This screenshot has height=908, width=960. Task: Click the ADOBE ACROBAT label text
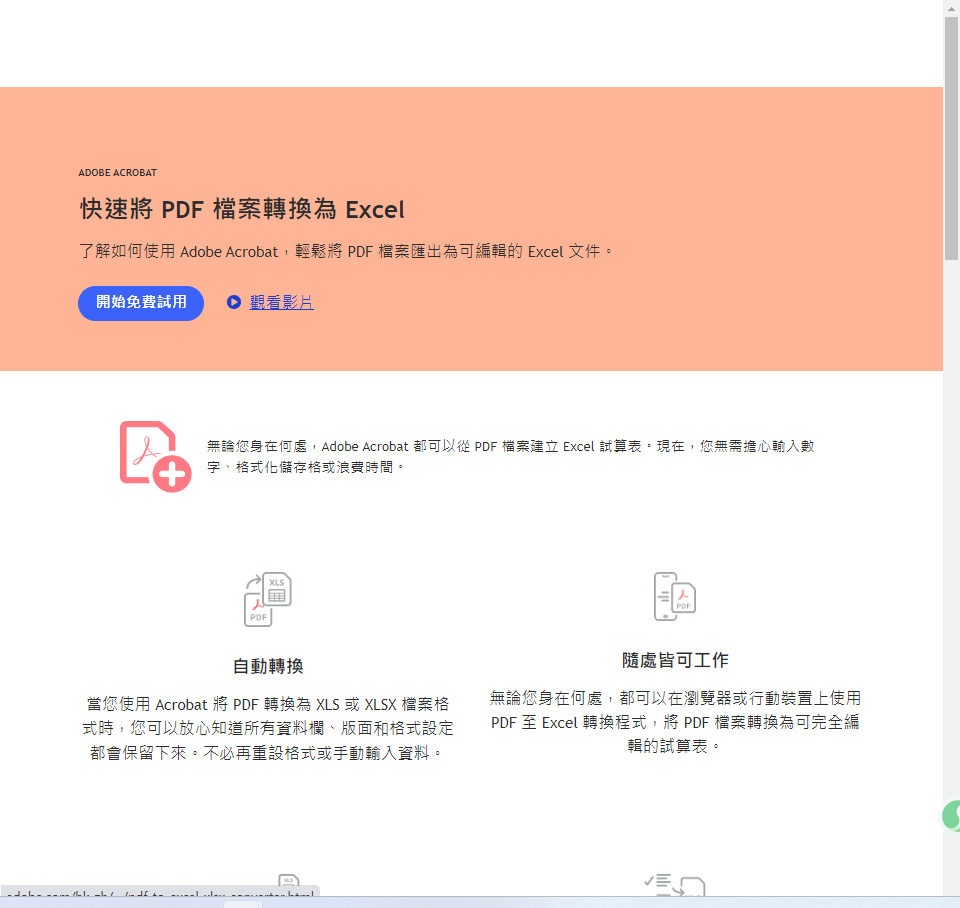pos(118,173)
